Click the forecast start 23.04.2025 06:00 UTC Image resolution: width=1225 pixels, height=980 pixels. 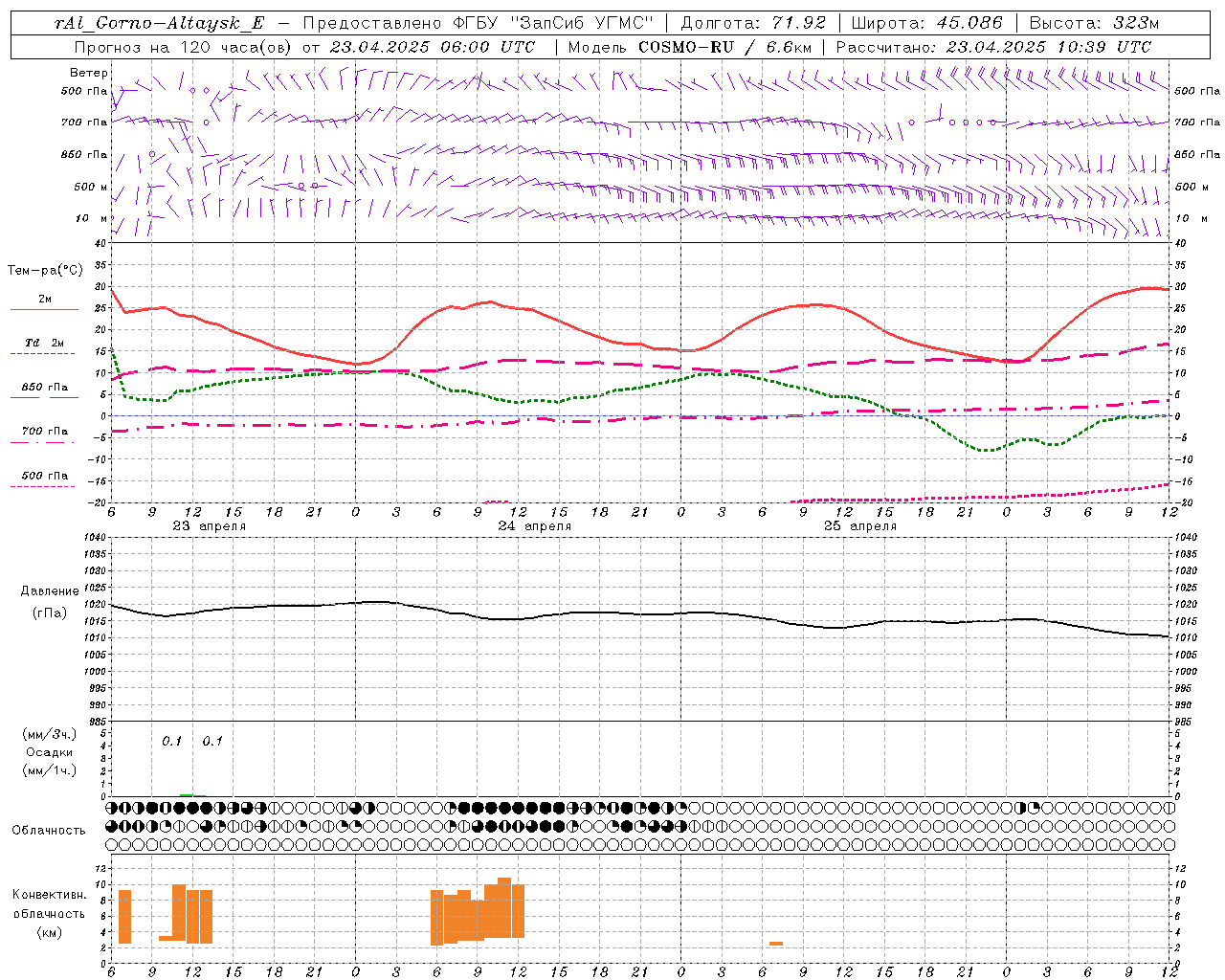[432, 47]
